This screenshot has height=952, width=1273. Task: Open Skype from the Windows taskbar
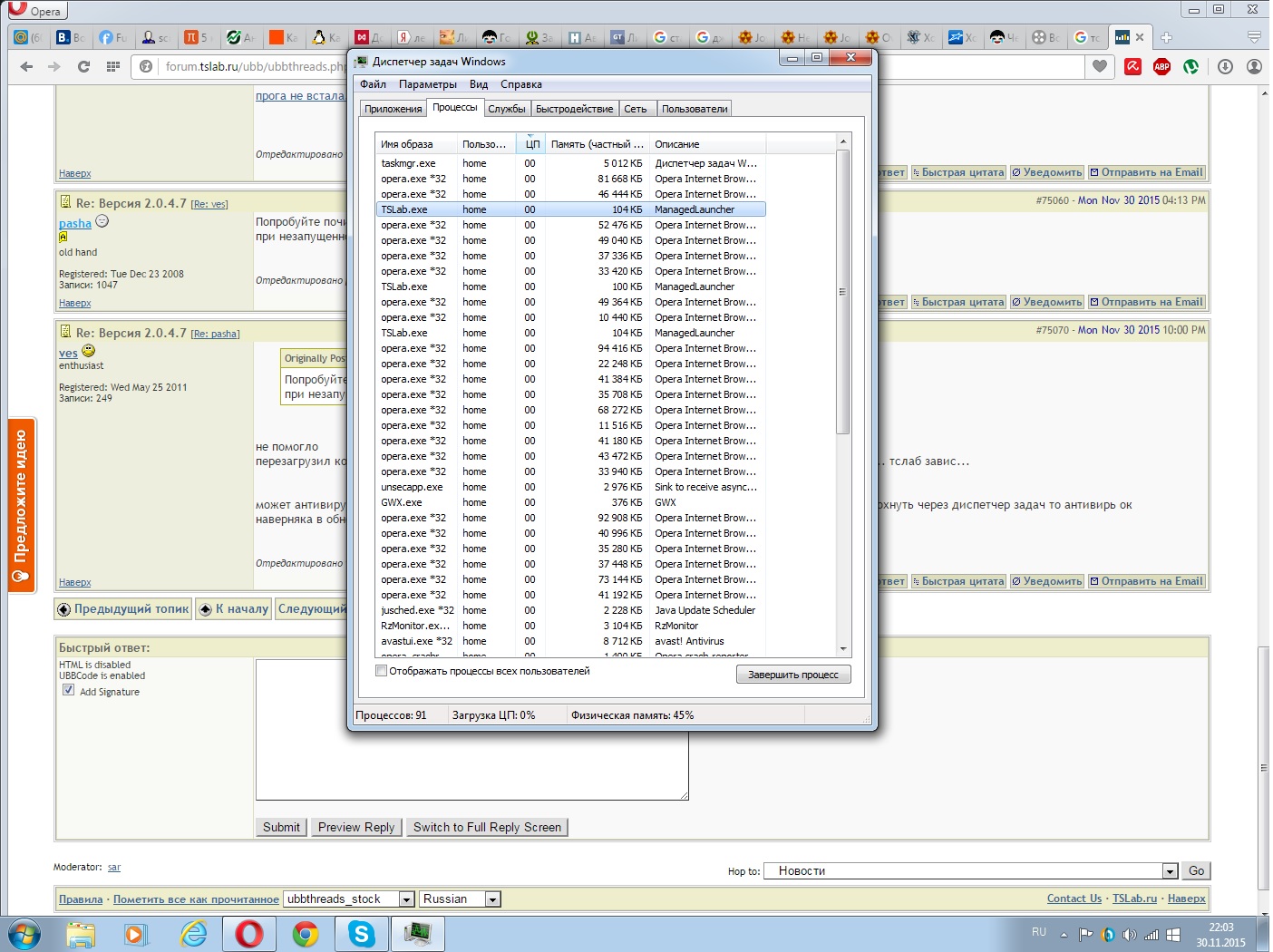(x=362, y=933)
